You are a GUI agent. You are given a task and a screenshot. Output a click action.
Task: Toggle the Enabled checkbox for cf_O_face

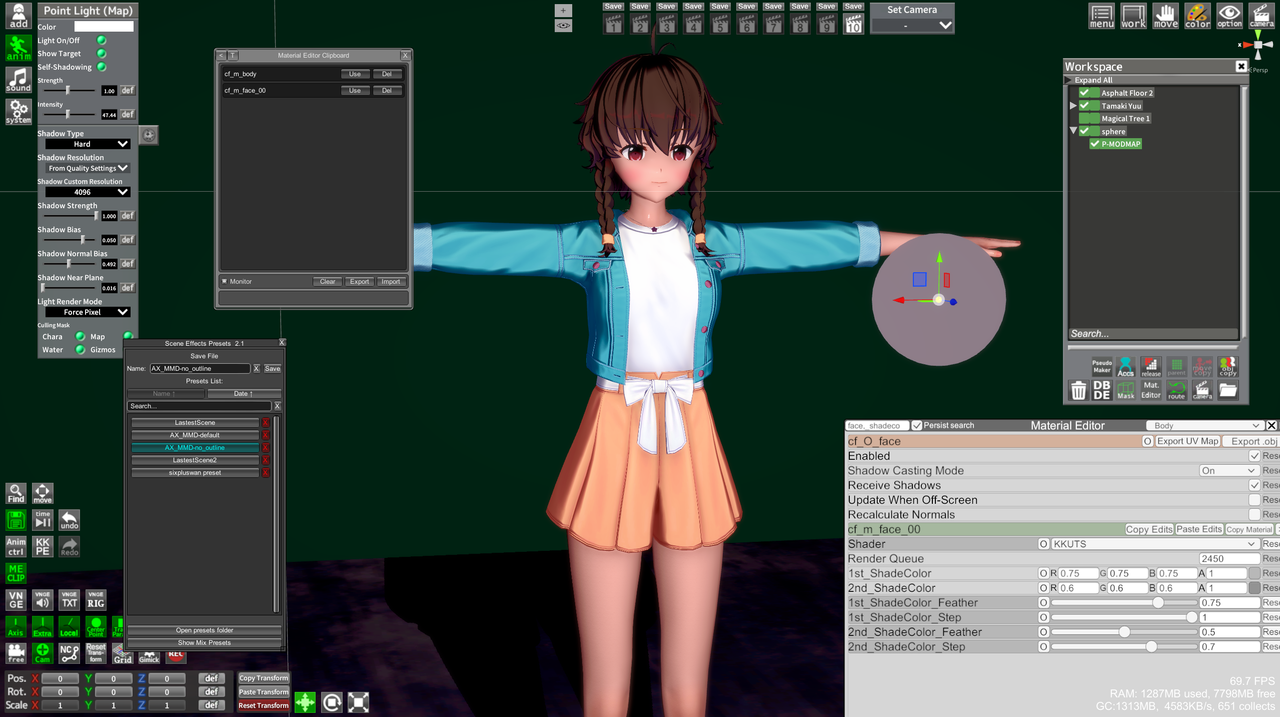tap(1254, 456)
